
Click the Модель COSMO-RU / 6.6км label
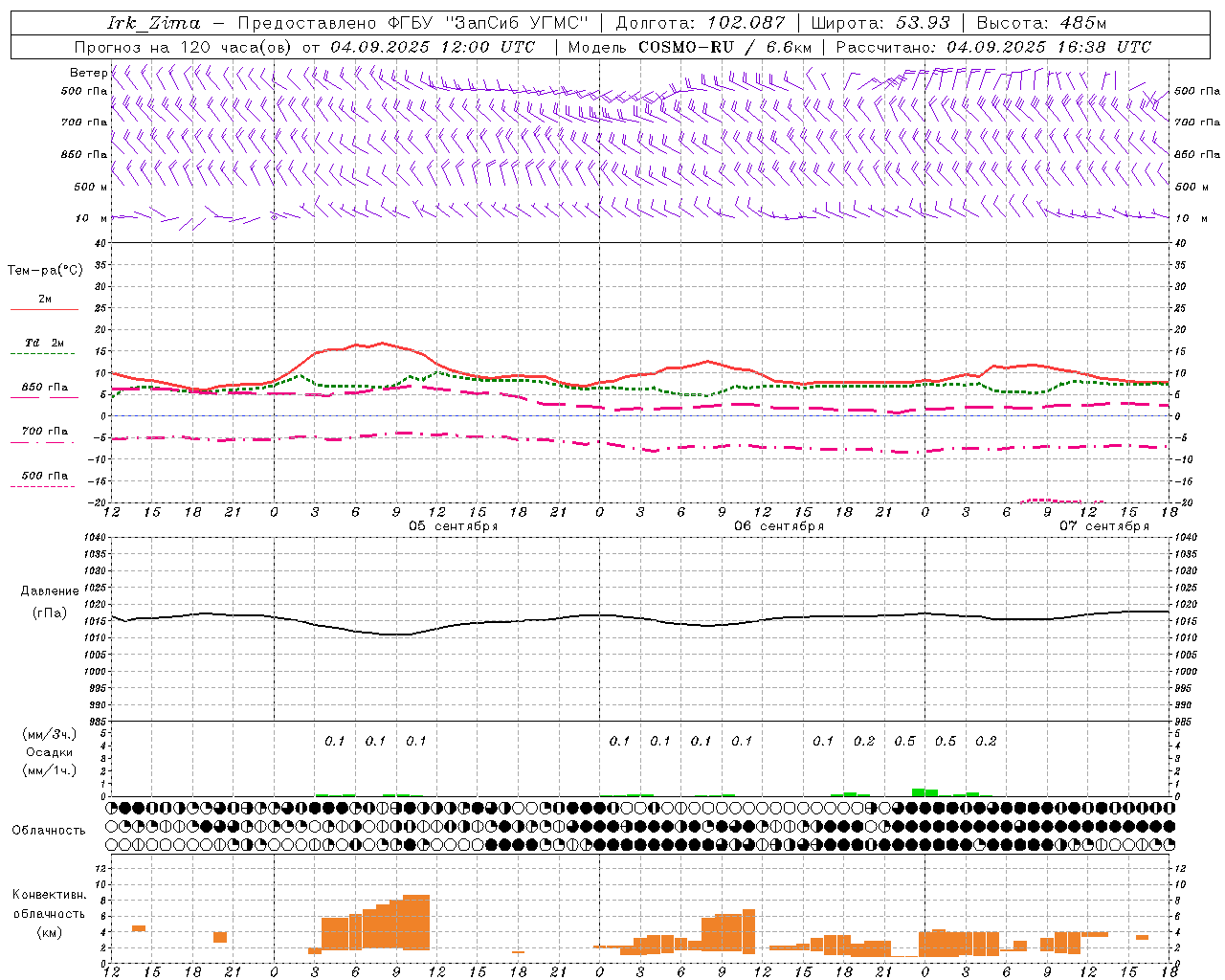click(690, 47)
